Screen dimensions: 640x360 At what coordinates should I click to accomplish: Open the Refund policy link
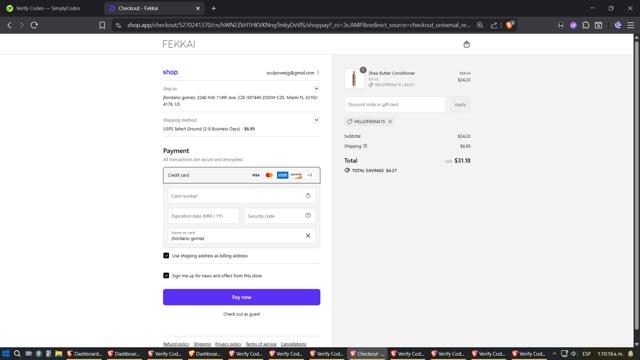[x=176, y=344]
